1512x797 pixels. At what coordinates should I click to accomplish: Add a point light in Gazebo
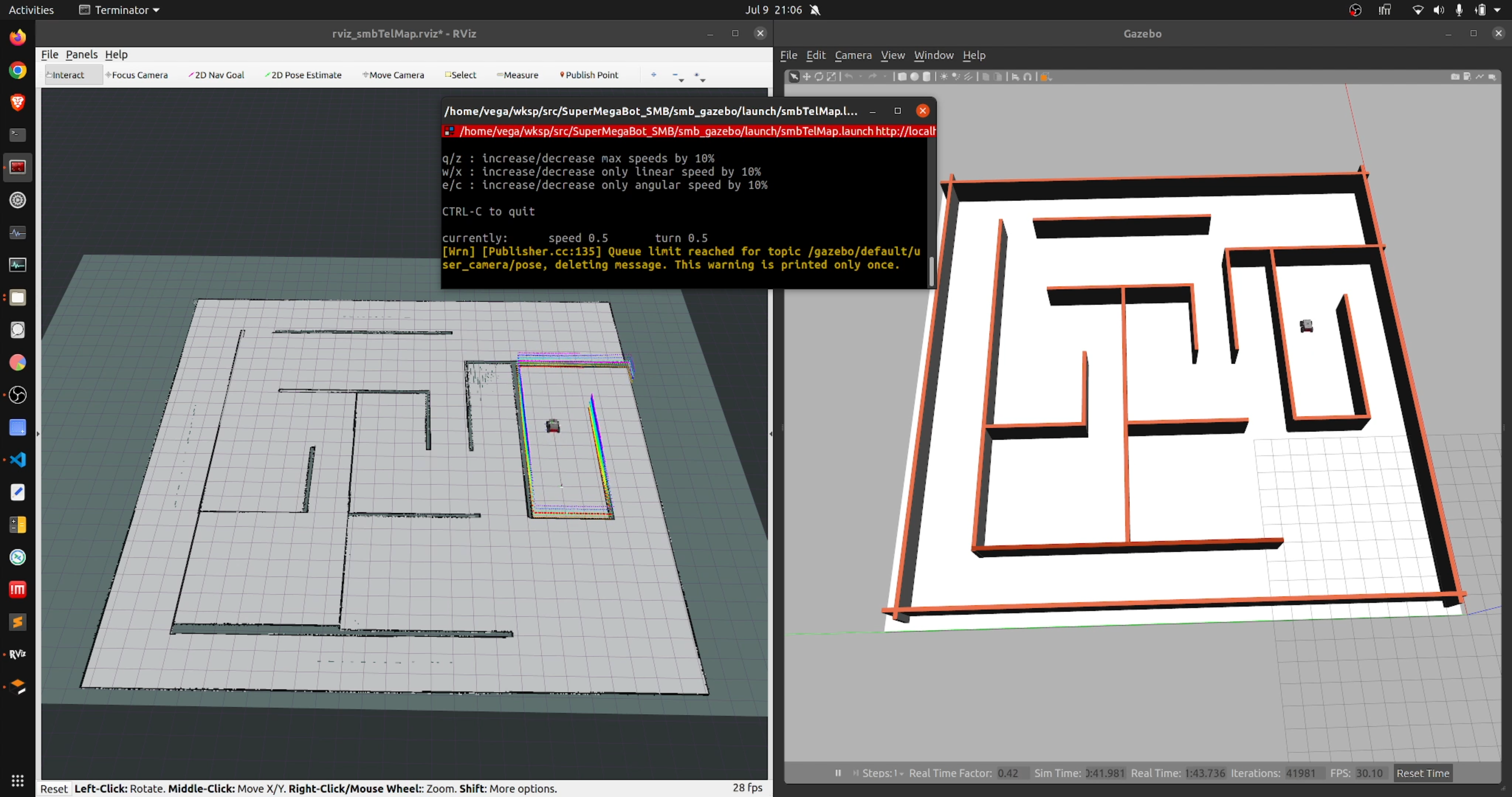944,77
